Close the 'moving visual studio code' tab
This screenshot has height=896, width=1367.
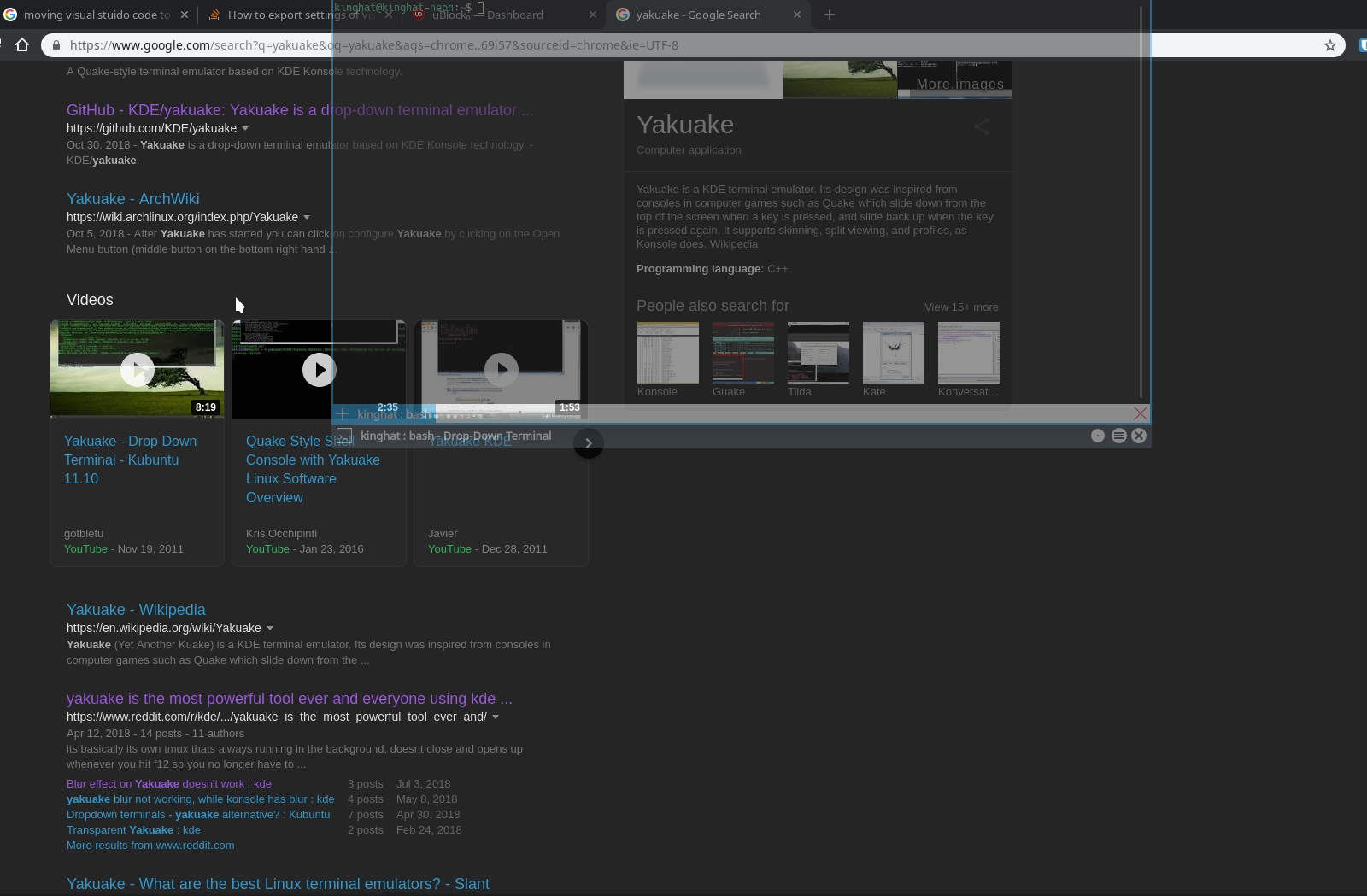click(x=184, y=15)
